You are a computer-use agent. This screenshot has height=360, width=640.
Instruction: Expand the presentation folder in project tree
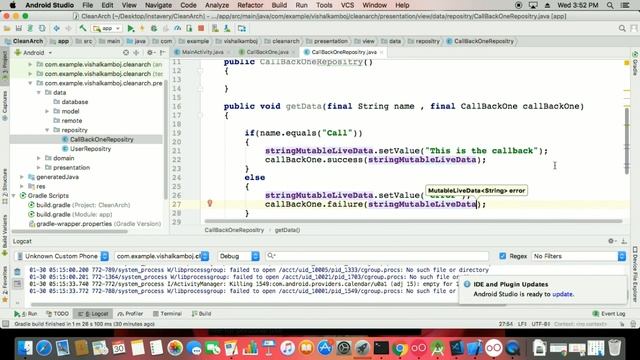39,168
